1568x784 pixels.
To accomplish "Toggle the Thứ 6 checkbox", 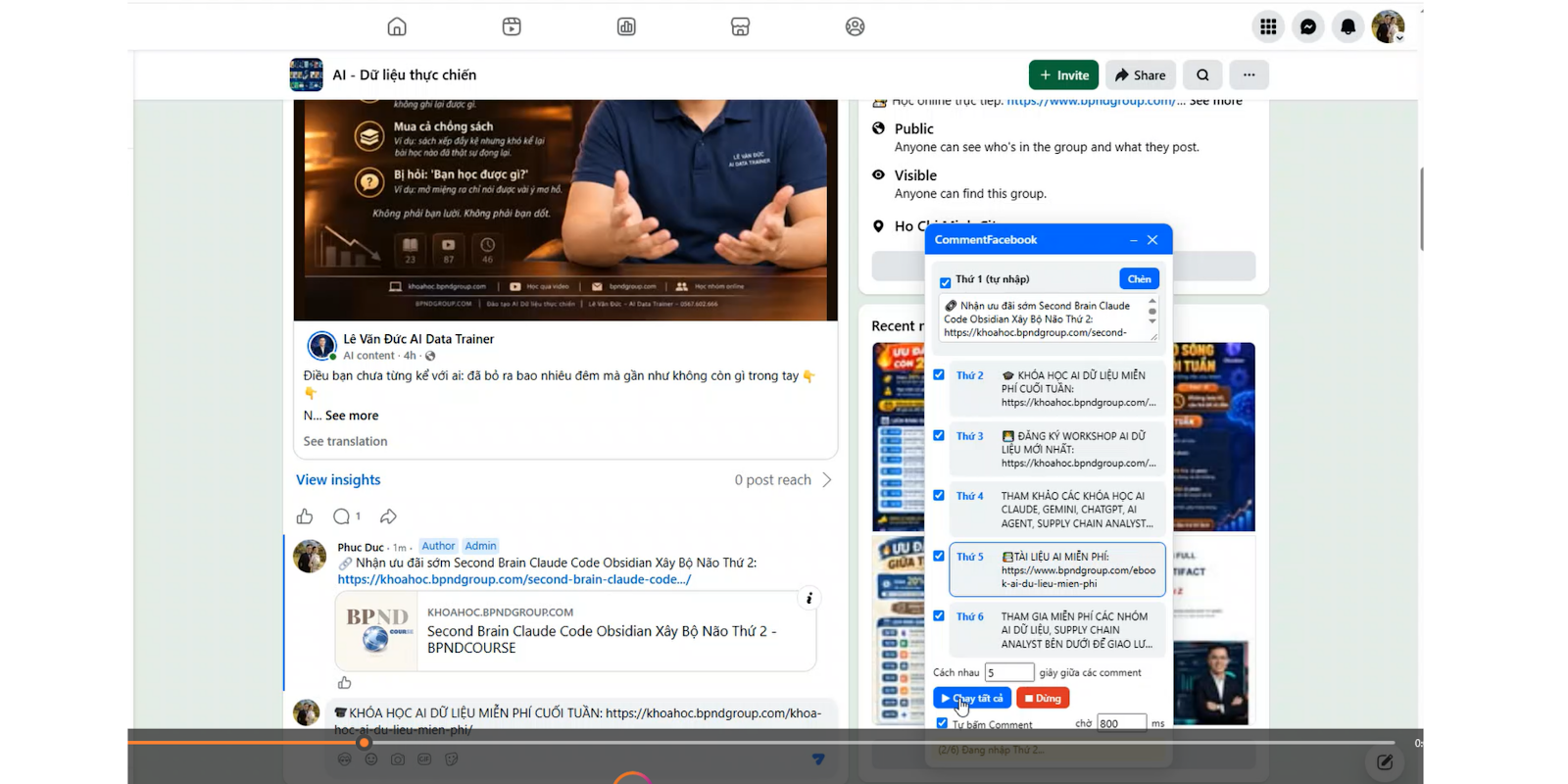I will pyautogui.click(x=939, y=616).
